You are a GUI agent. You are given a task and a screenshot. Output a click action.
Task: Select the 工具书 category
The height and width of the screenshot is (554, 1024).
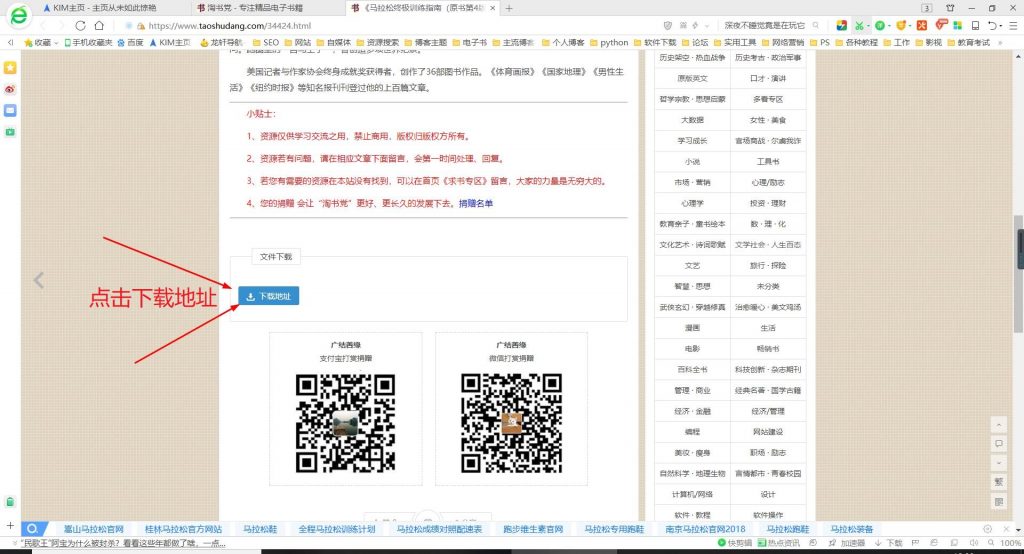(x=768, y=161)
